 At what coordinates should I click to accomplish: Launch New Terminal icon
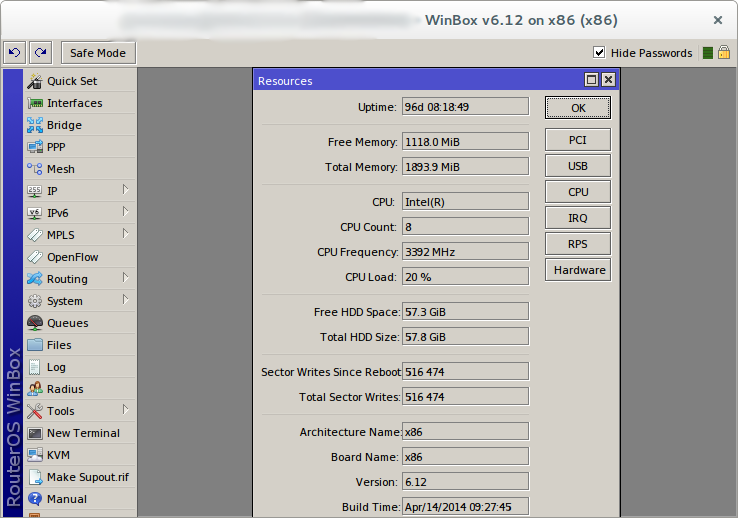click(35, 433)
